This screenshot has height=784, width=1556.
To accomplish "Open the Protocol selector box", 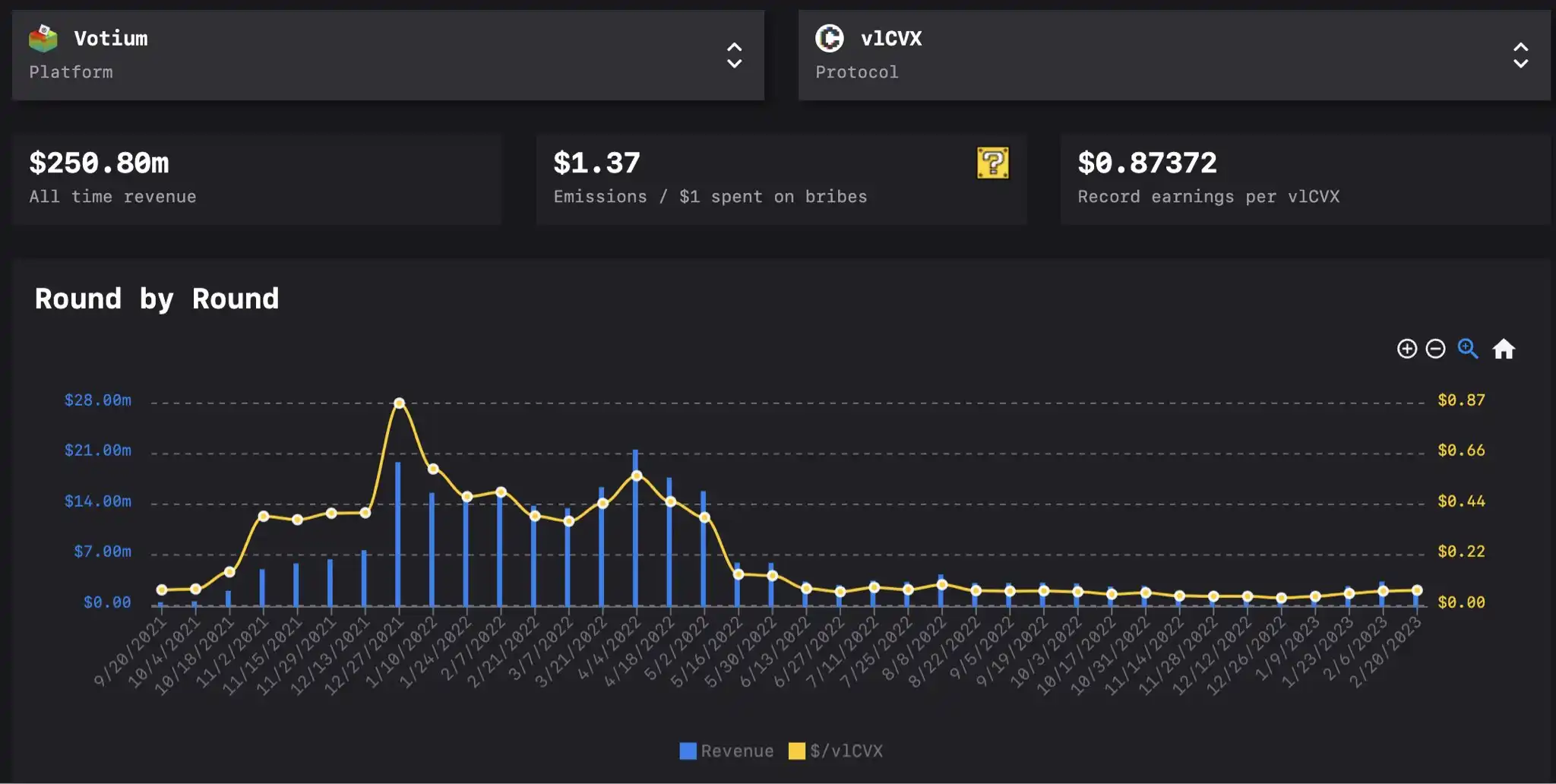I will point(1174,55).
